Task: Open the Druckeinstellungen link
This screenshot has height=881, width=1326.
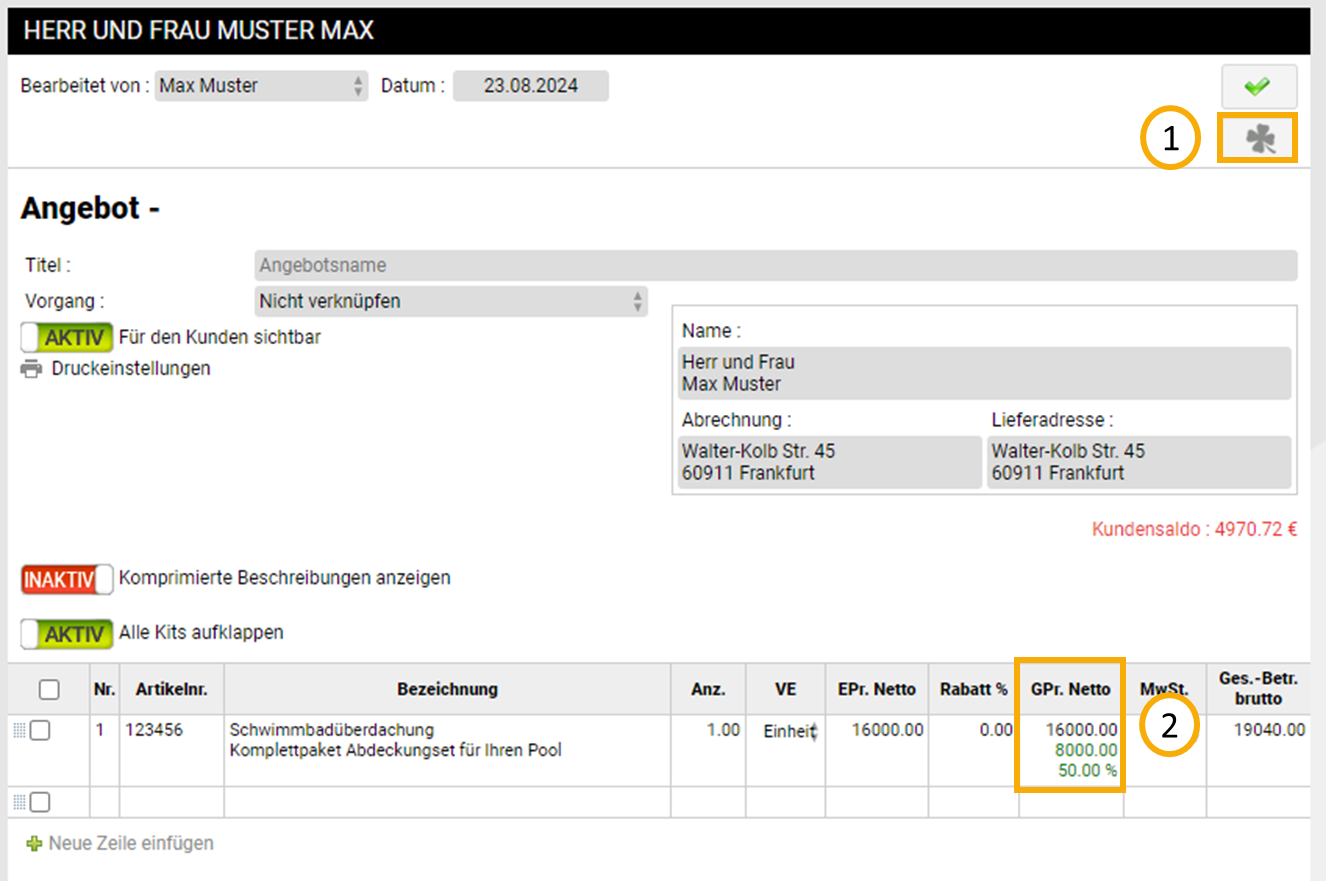Action: (130, 369)
